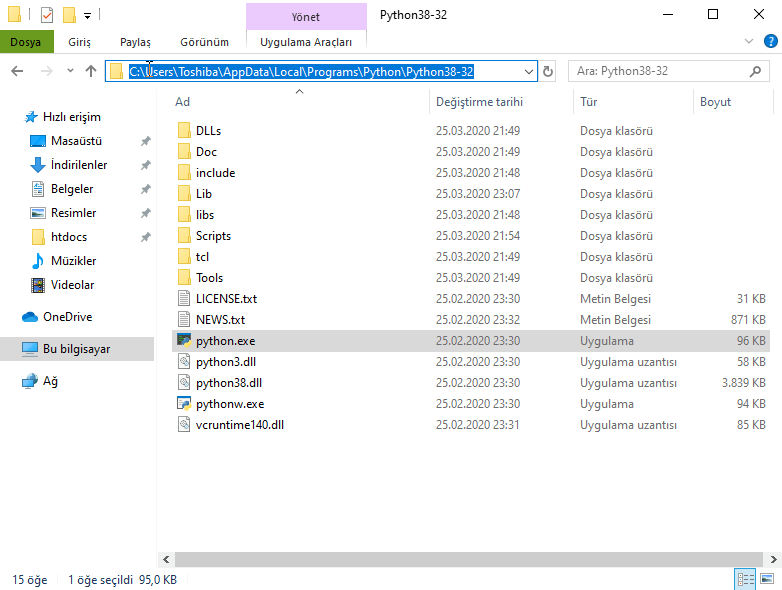Click the Back navigation arrow
The width and height of the screenshot is (782, 590).
(x=17, y=71)
